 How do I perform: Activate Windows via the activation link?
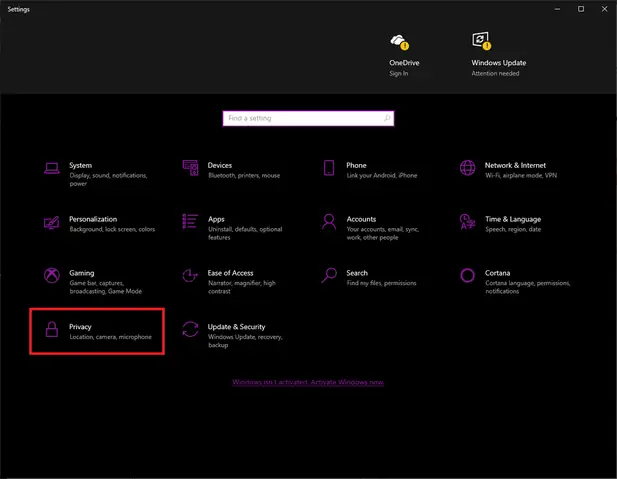308,382
